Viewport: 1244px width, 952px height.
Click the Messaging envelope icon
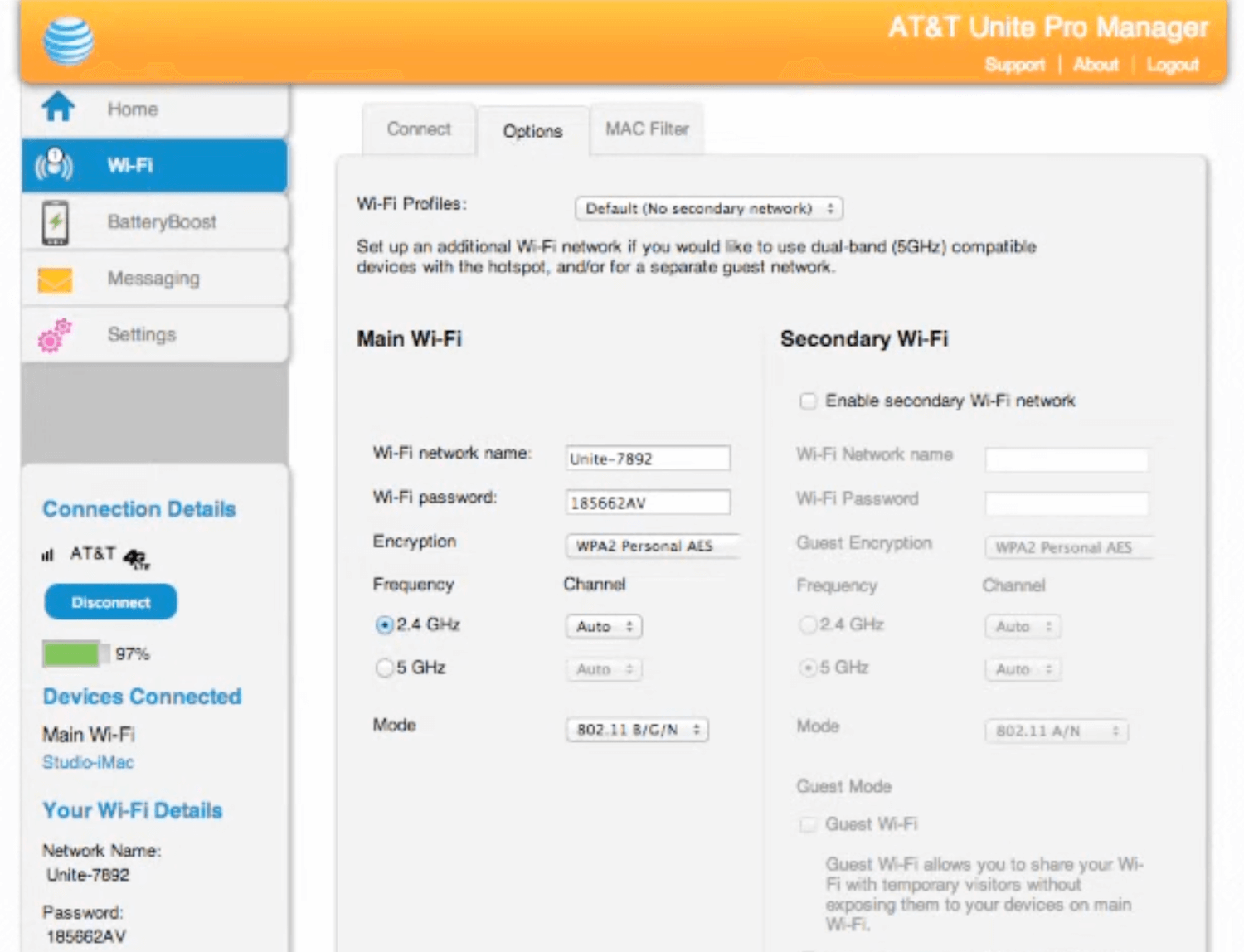click(55, 279)
